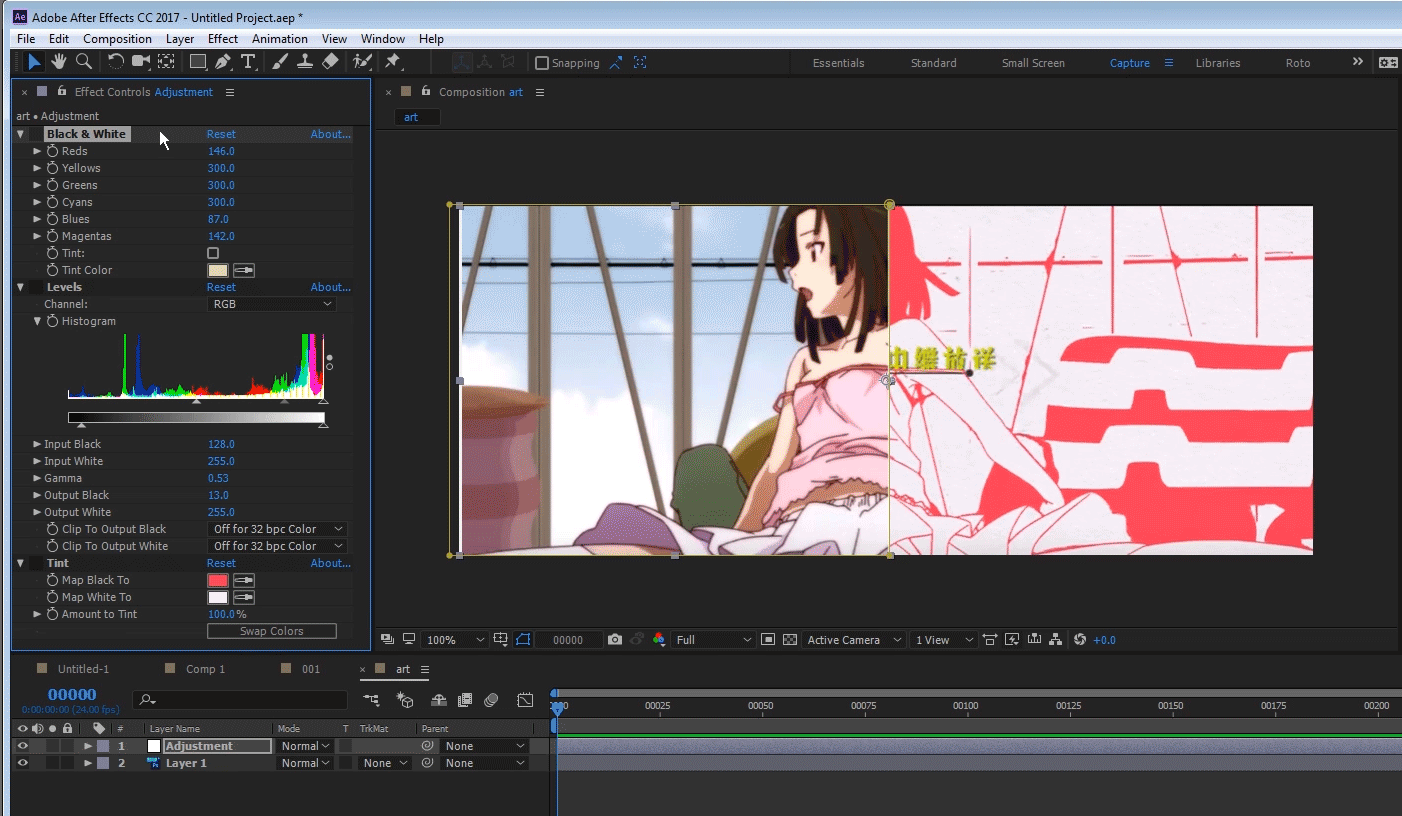1402x816 pixels.
Task: Open the Active Camera view dropdown
Action: click(854, 640)
